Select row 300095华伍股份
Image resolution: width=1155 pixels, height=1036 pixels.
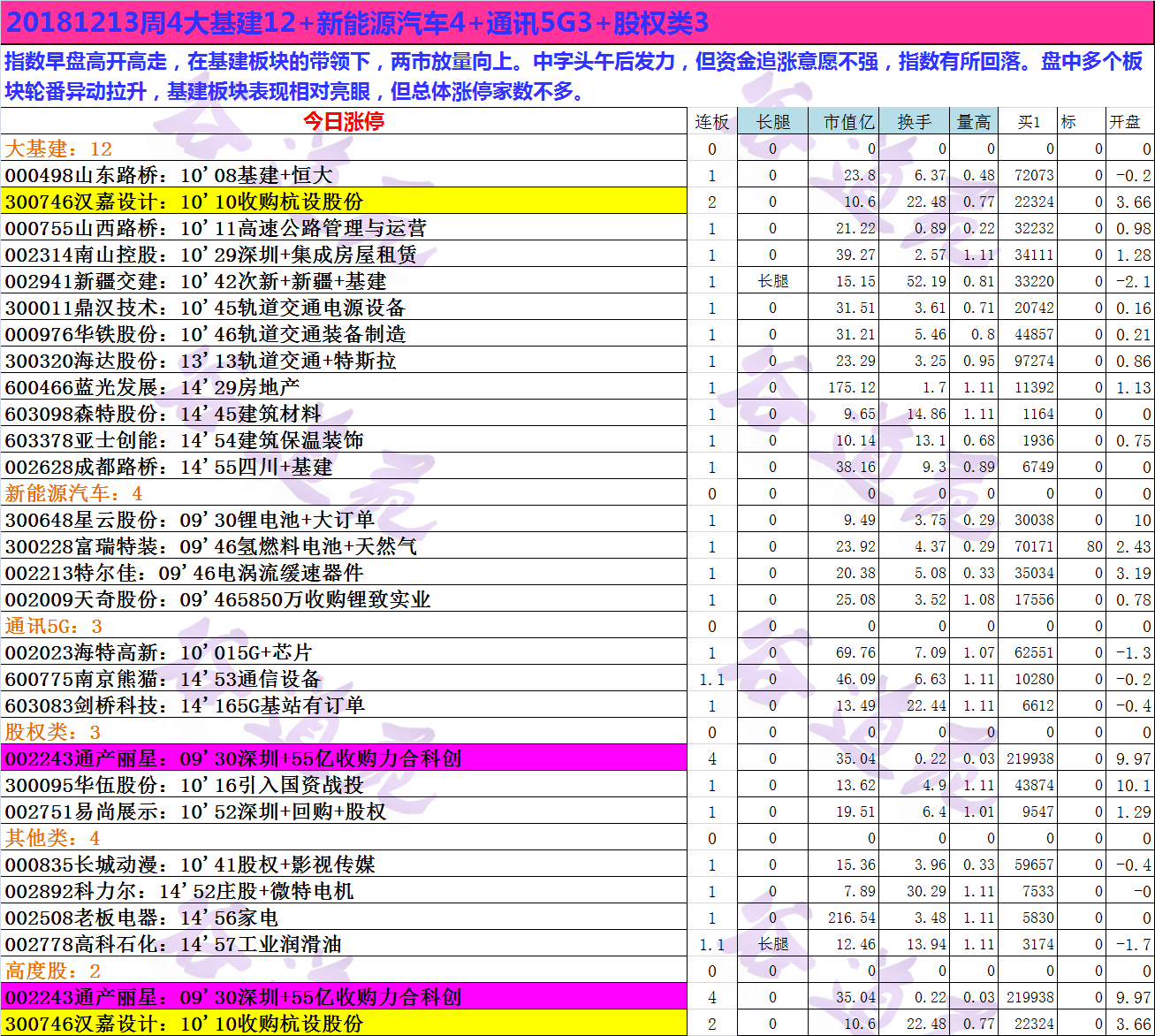coord(344,784)
